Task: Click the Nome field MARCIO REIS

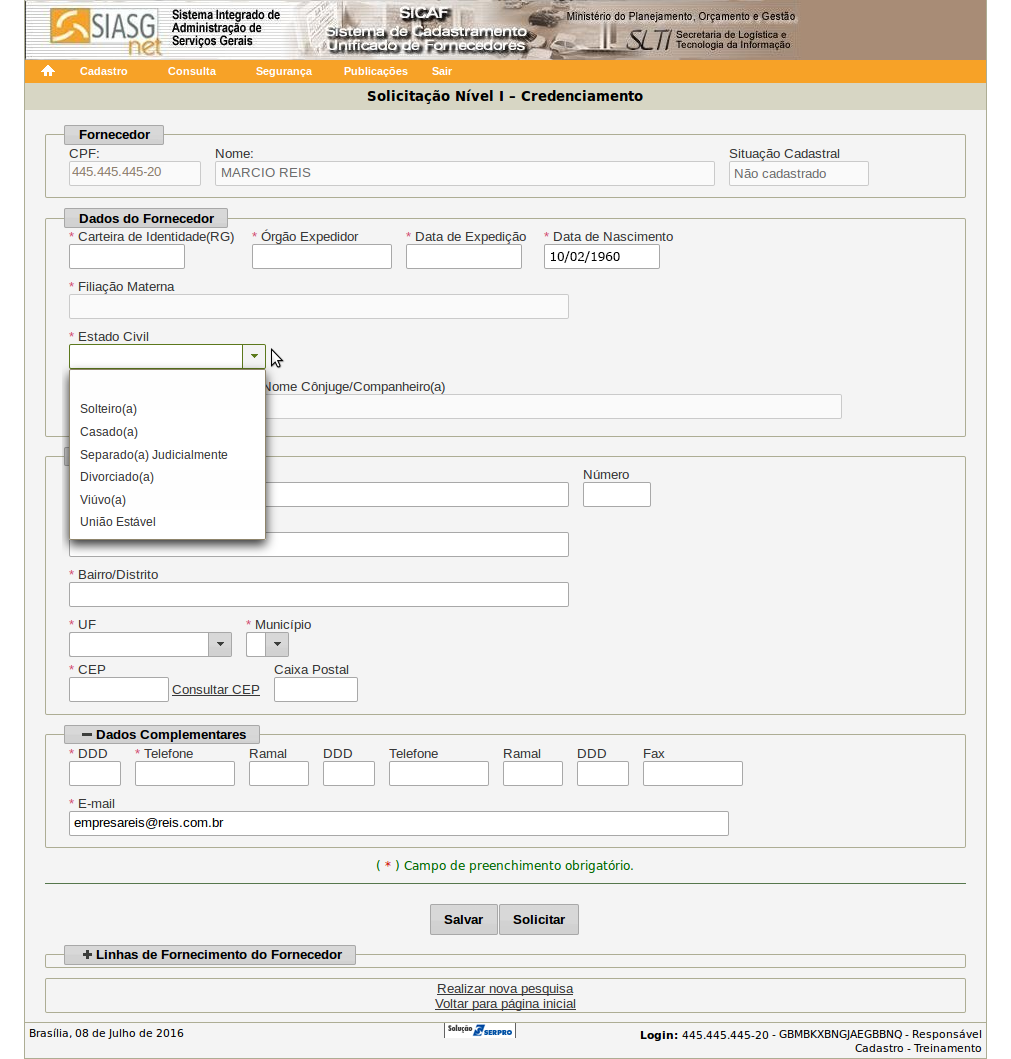Action: pos(465,173)
